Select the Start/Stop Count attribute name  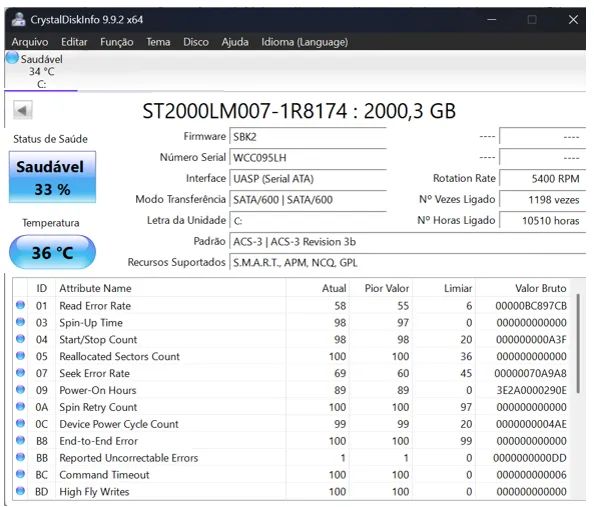[98, 340]
